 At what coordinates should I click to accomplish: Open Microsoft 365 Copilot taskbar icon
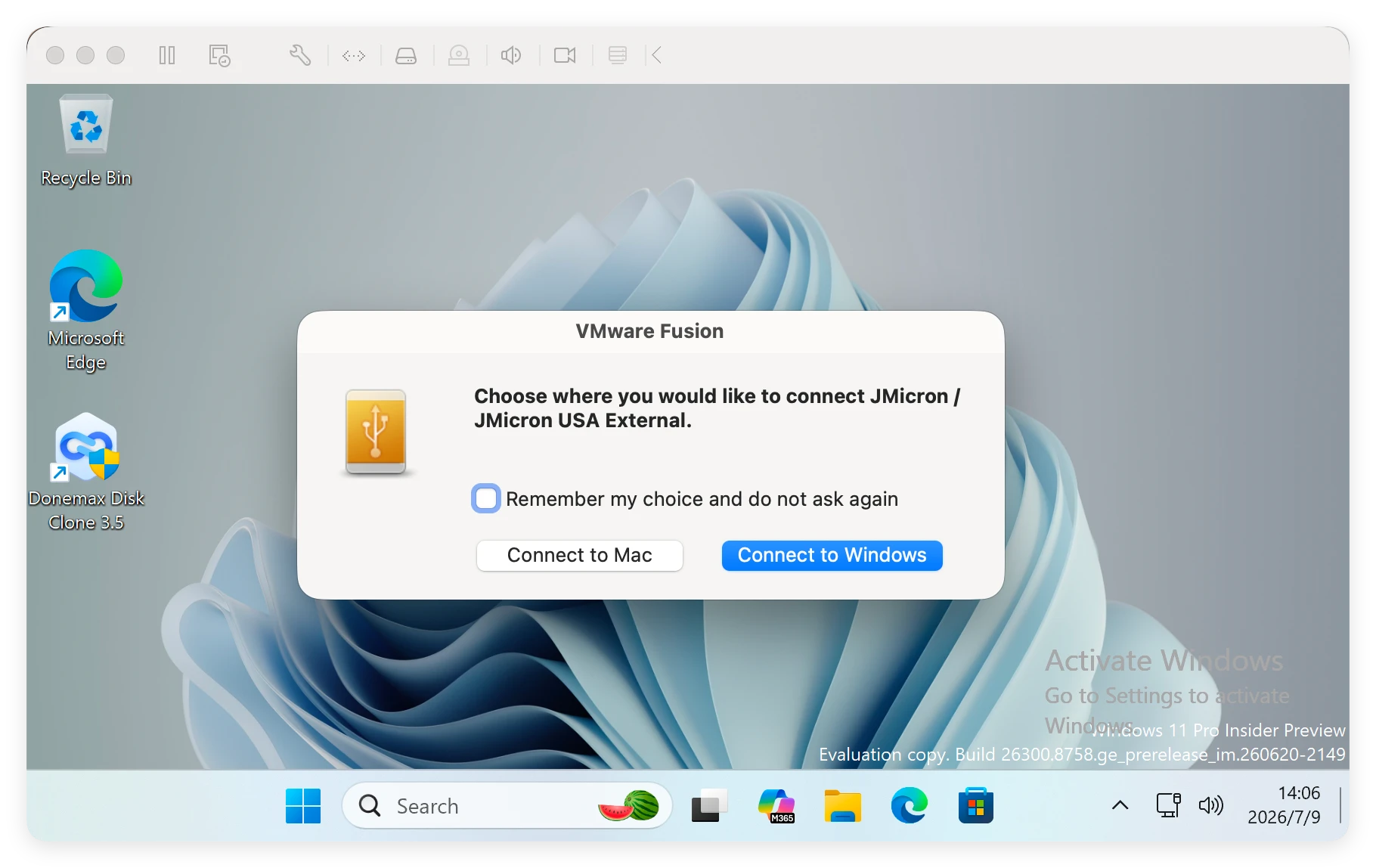click(x=776, y=806)
